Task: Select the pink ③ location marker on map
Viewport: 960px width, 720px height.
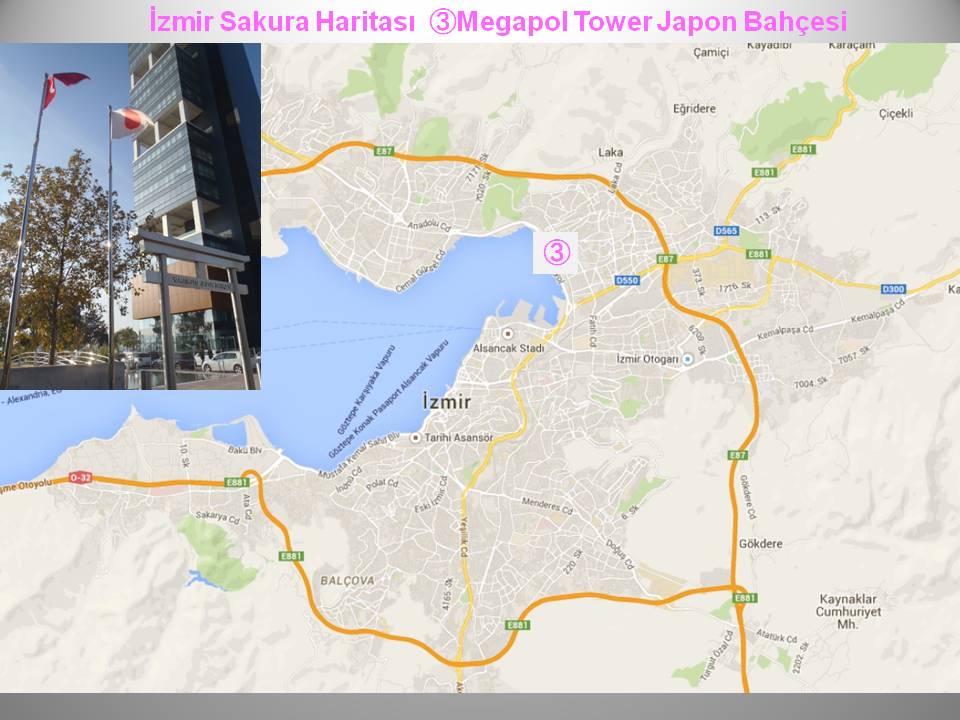Action: pos(556,252)
